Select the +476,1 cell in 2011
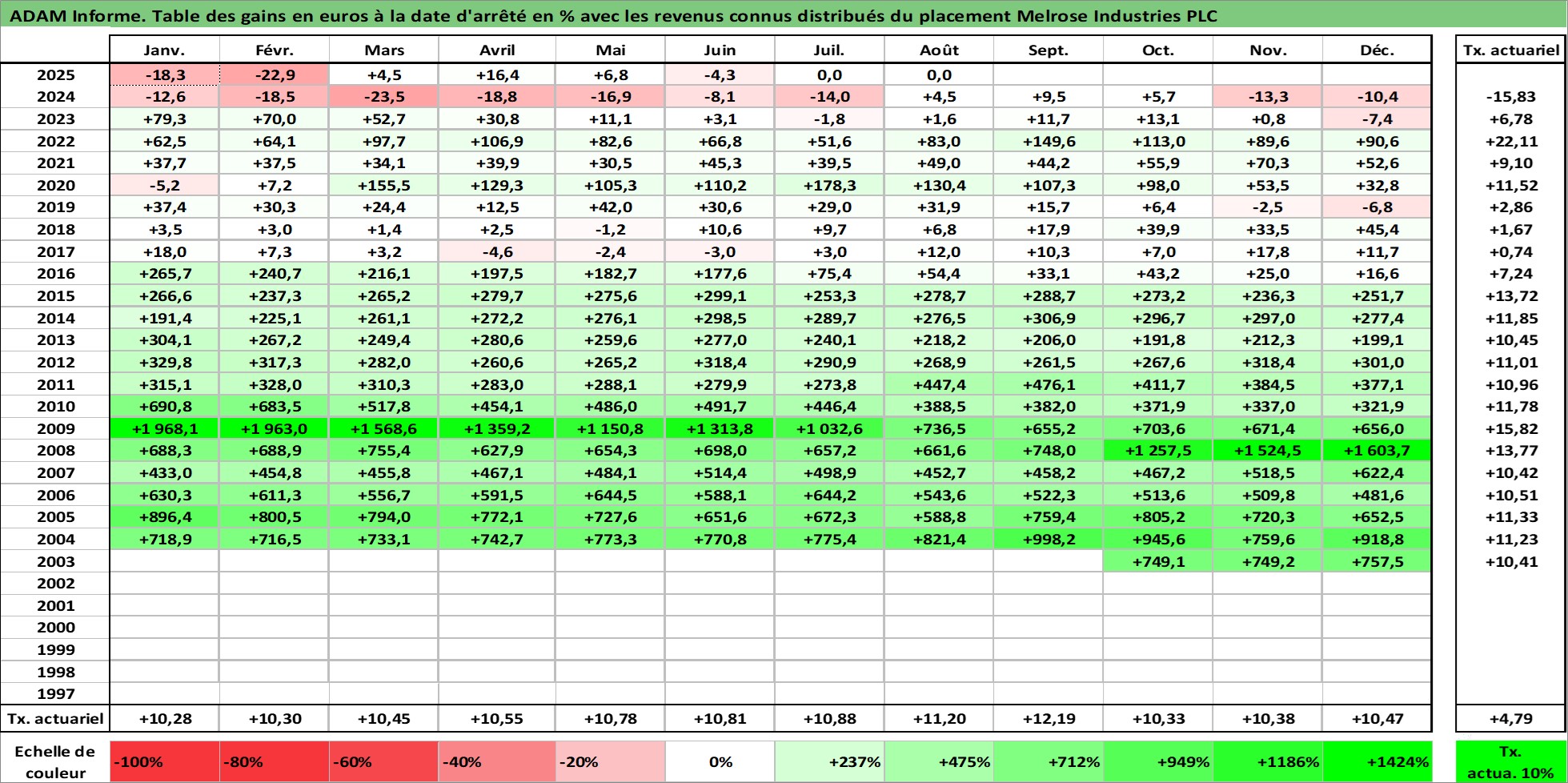The width and height of the screenshot is (1568, 783). tap(1049, 385)
